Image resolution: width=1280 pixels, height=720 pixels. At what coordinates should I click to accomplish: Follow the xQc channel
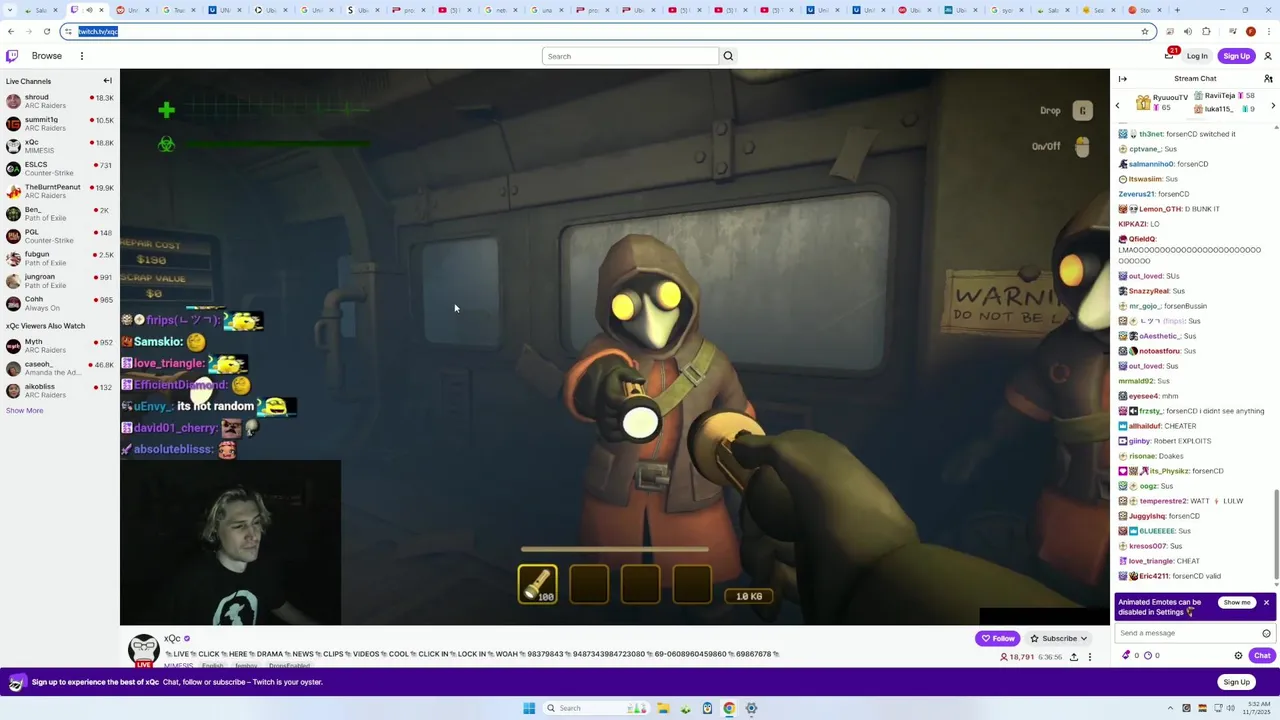[x=998, y=638]
